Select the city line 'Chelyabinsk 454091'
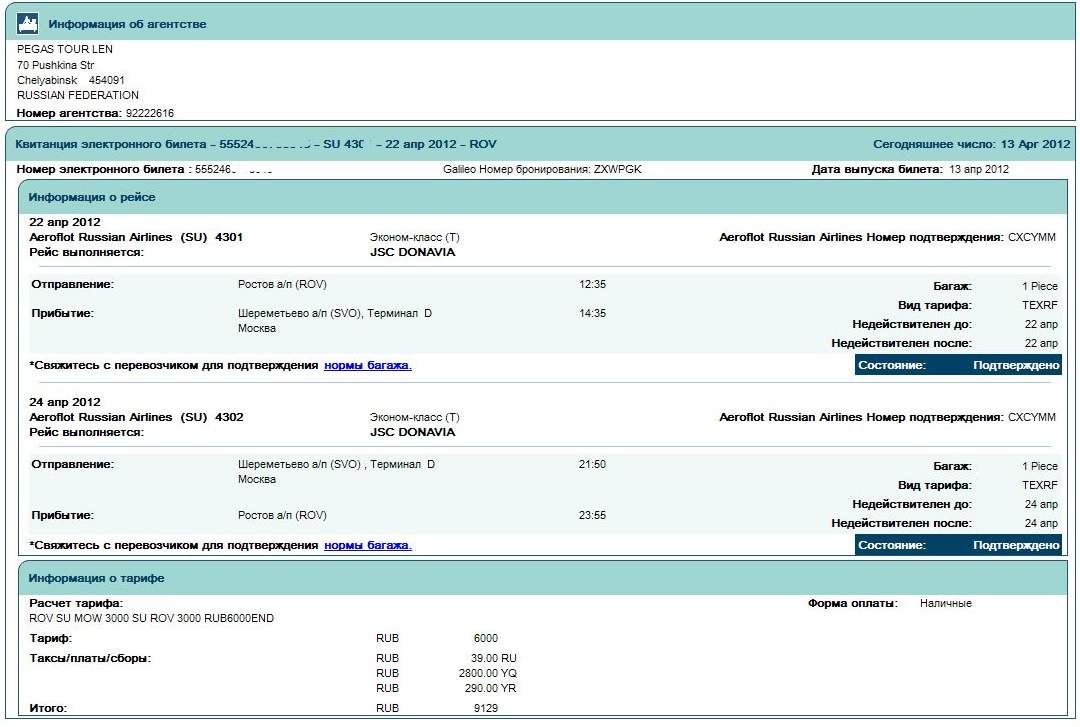The image size is (1080, 727). click(x=71, y=80)
